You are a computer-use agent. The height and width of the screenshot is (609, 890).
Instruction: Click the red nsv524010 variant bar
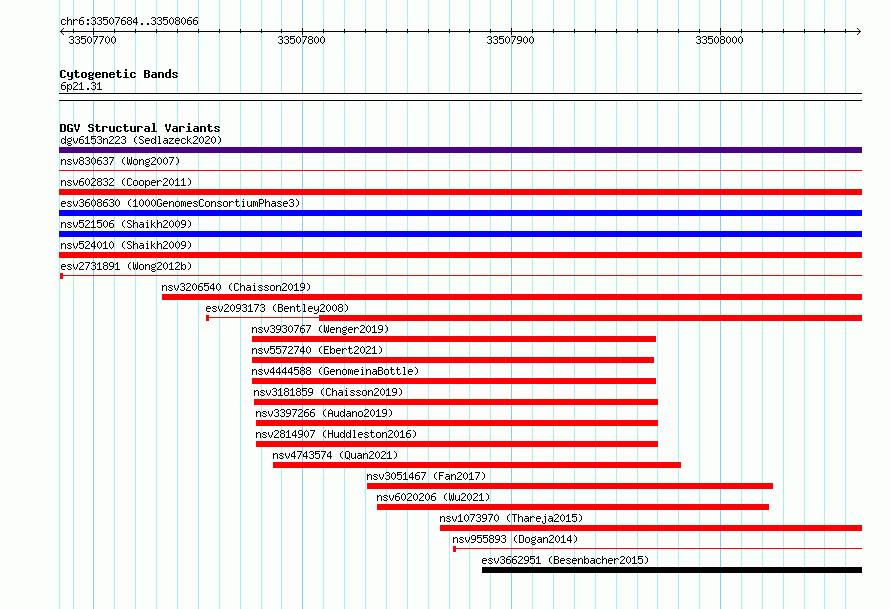click(x=460, y=255)
